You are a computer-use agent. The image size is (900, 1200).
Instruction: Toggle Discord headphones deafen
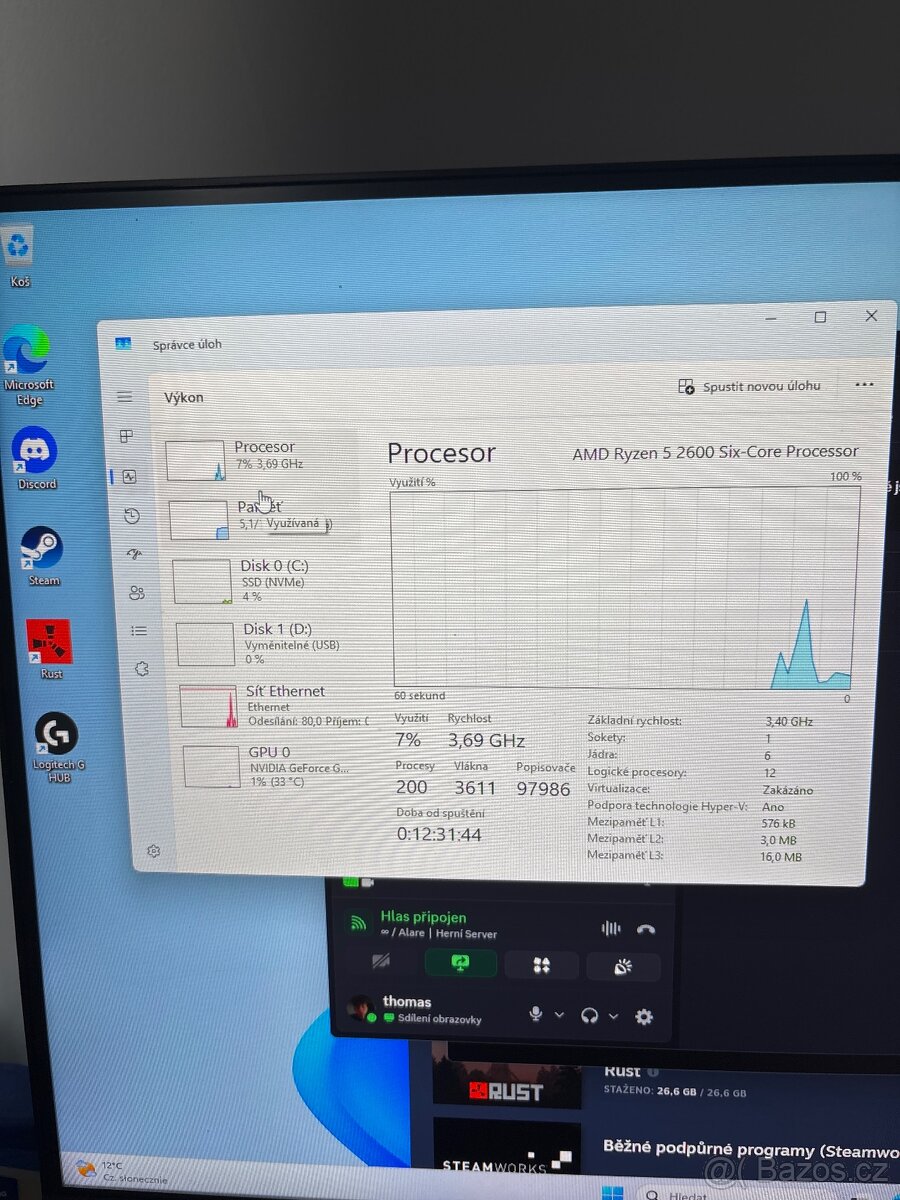tap(590, 1015)
